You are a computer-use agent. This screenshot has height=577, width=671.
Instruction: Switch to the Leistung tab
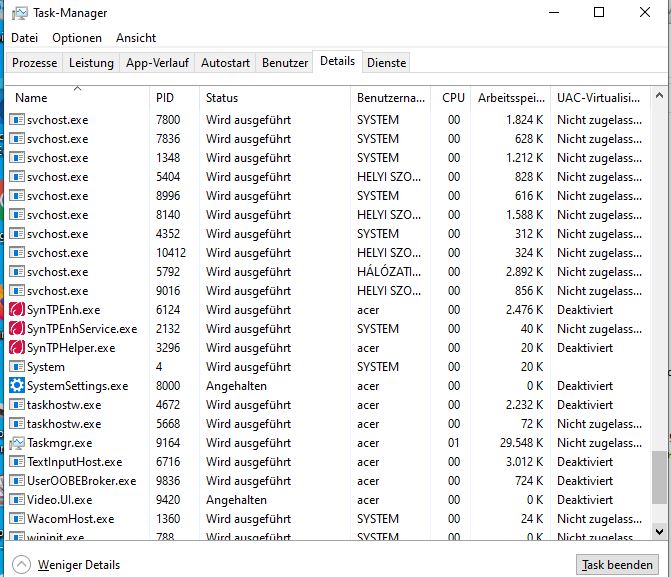point(91,63)
